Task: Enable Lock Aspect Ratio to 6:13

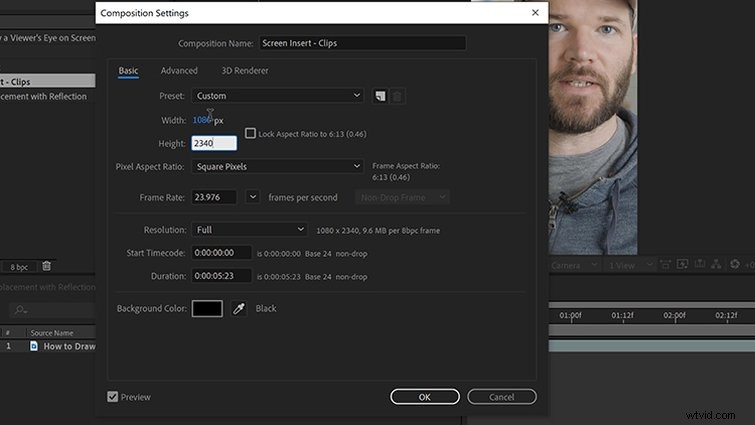Action: (250, 133)
